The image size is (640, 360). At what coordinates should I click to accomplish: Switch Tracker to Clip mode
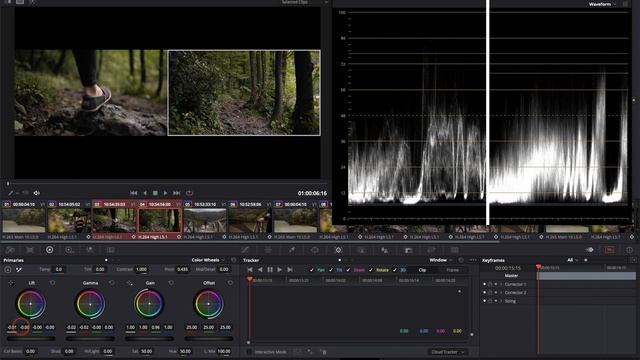(x=422, y=270)
